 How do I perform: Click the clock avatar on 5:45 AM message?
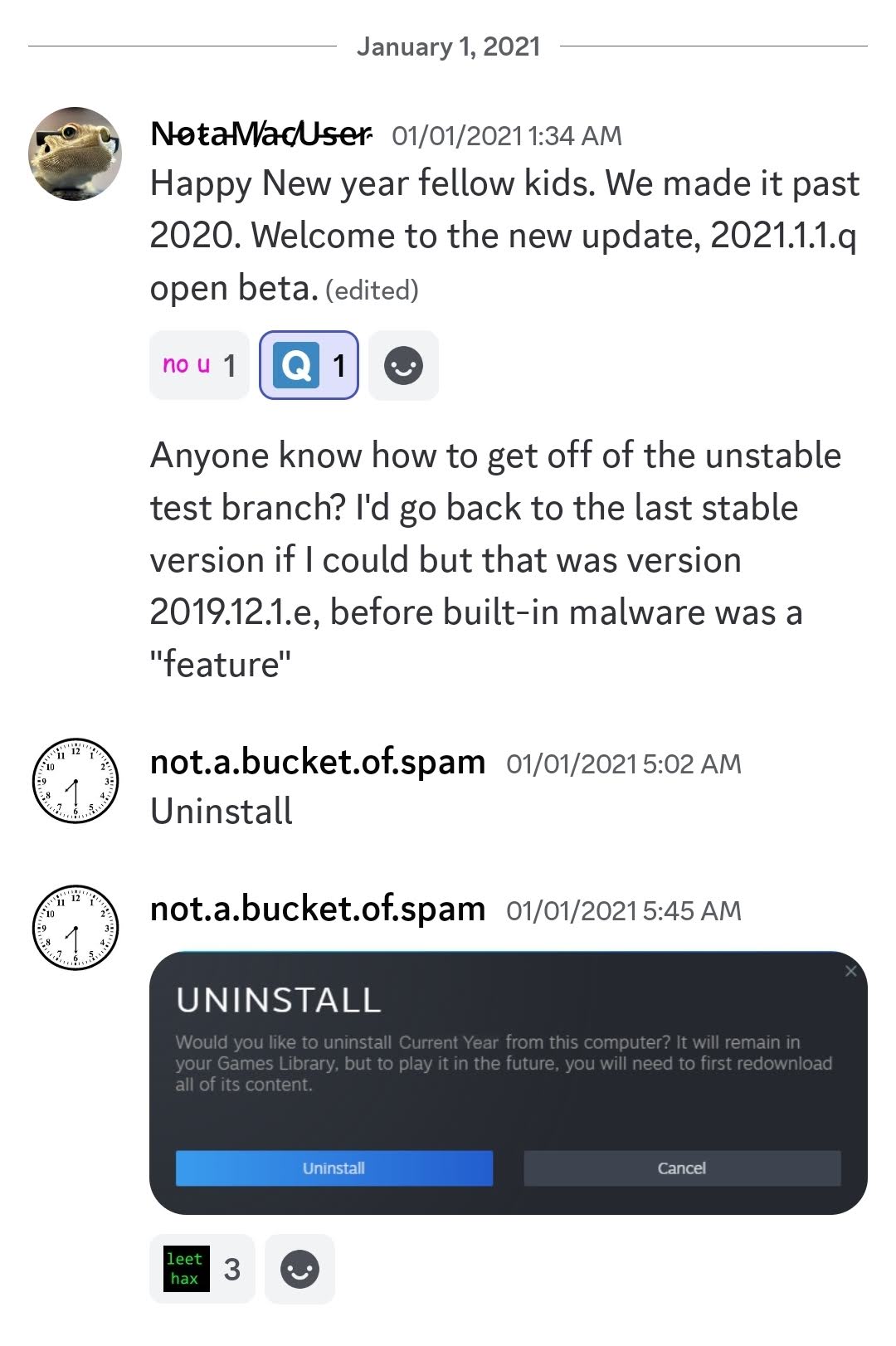[x=75, y=928]
